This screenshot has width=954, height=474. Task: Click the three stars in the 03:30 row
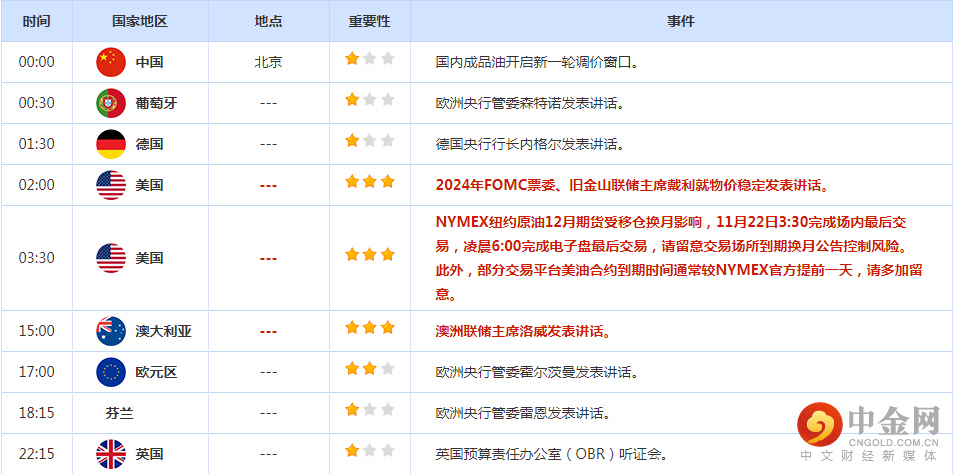[x=370, y=255]
